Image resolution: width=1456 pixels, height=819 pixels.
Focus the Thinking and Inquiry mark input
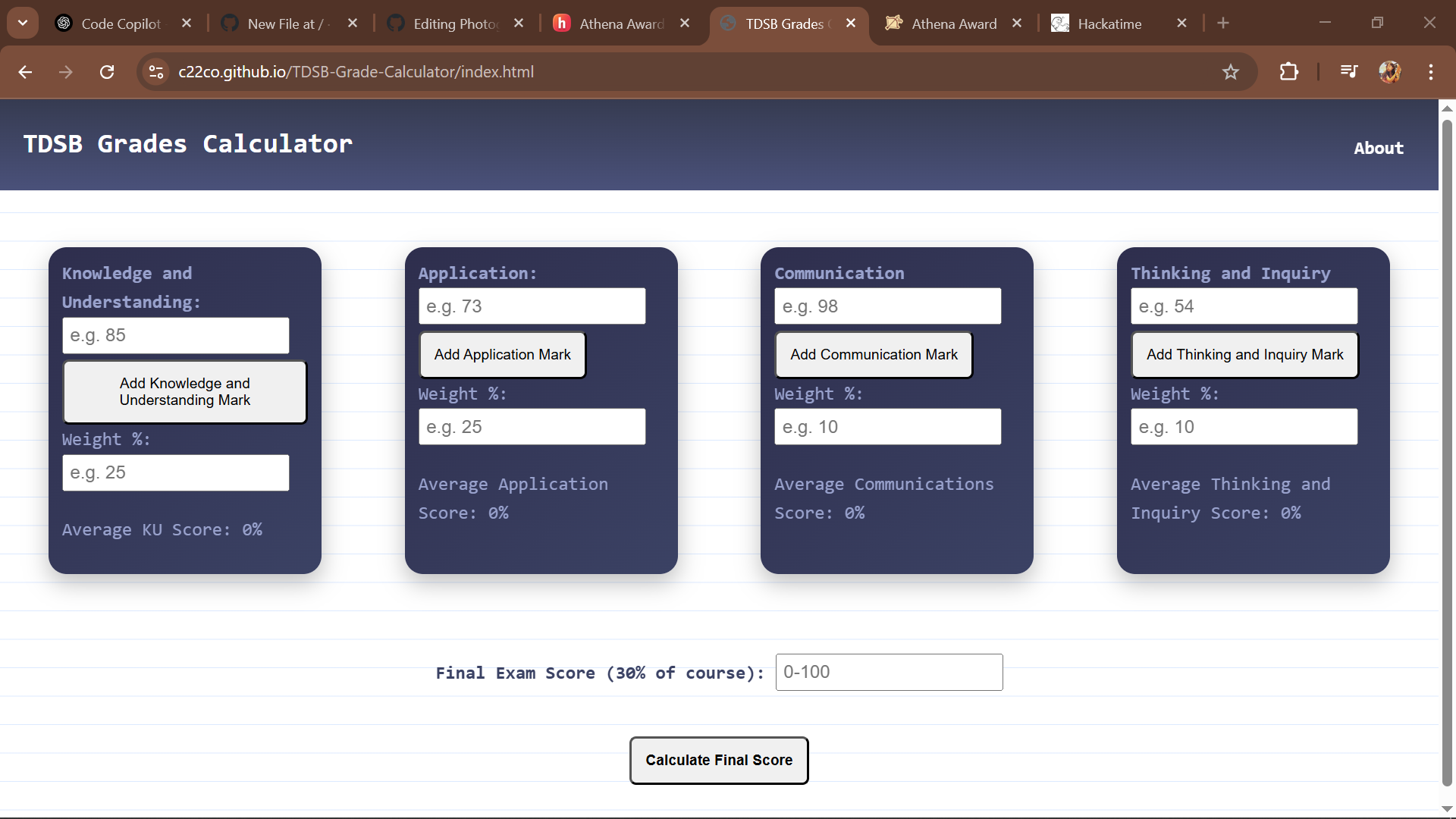coord(1244,306)
